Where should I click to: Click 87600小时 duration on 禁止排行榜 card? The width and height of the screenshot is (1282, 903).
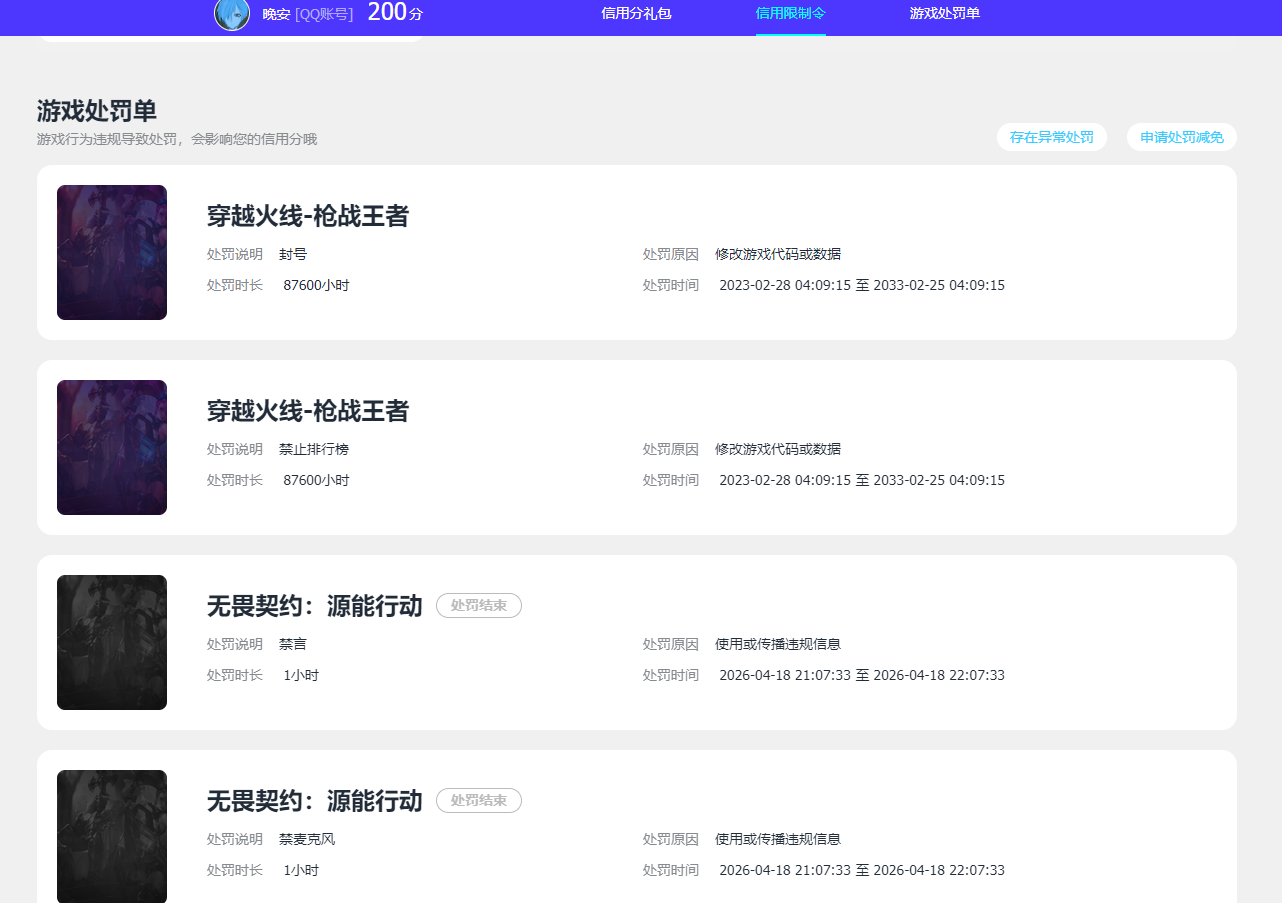[x=316, y=481]
